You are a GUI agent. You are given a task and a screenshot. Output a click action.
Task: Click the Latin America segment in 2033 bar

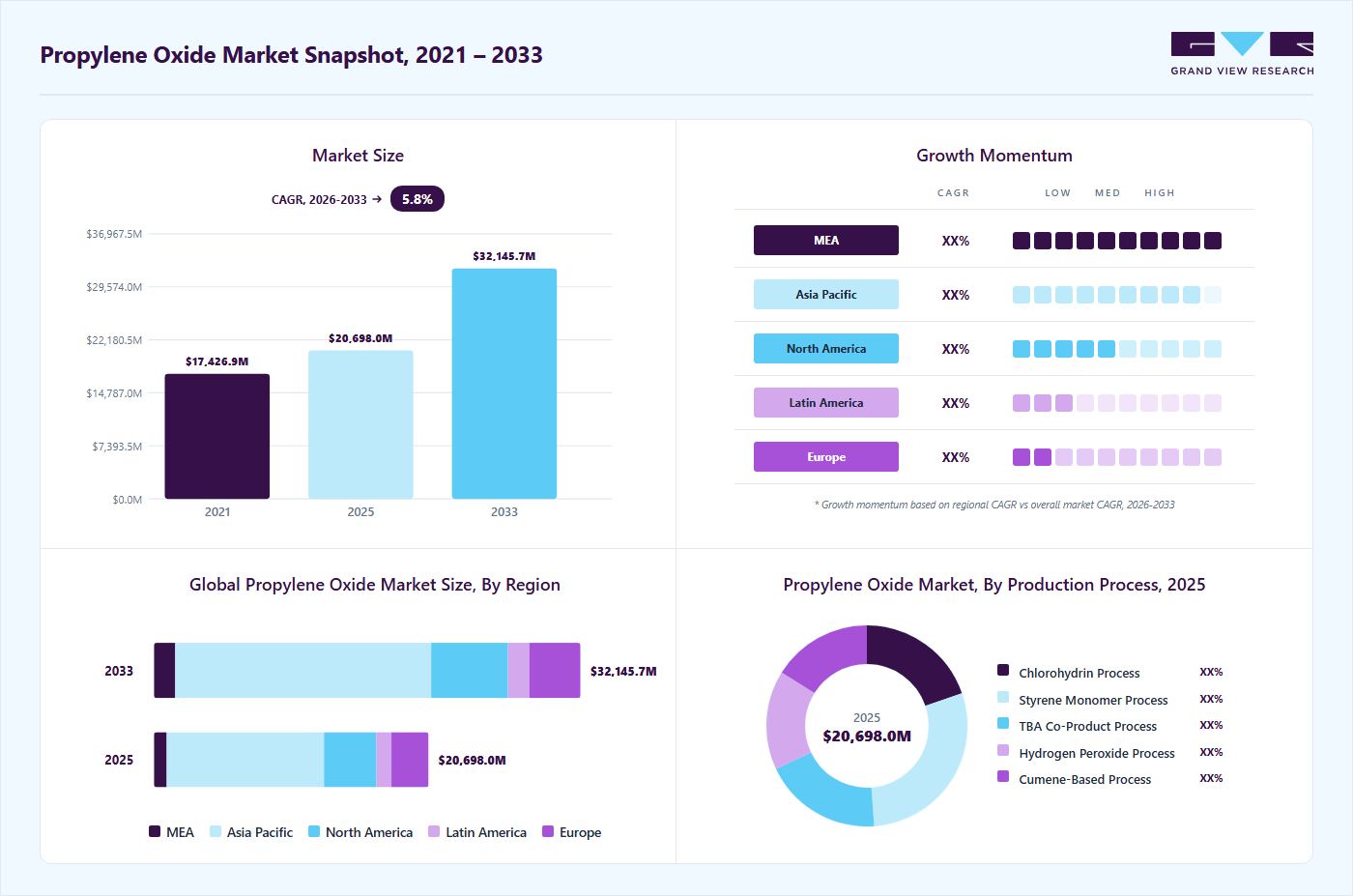click(518, 671)
